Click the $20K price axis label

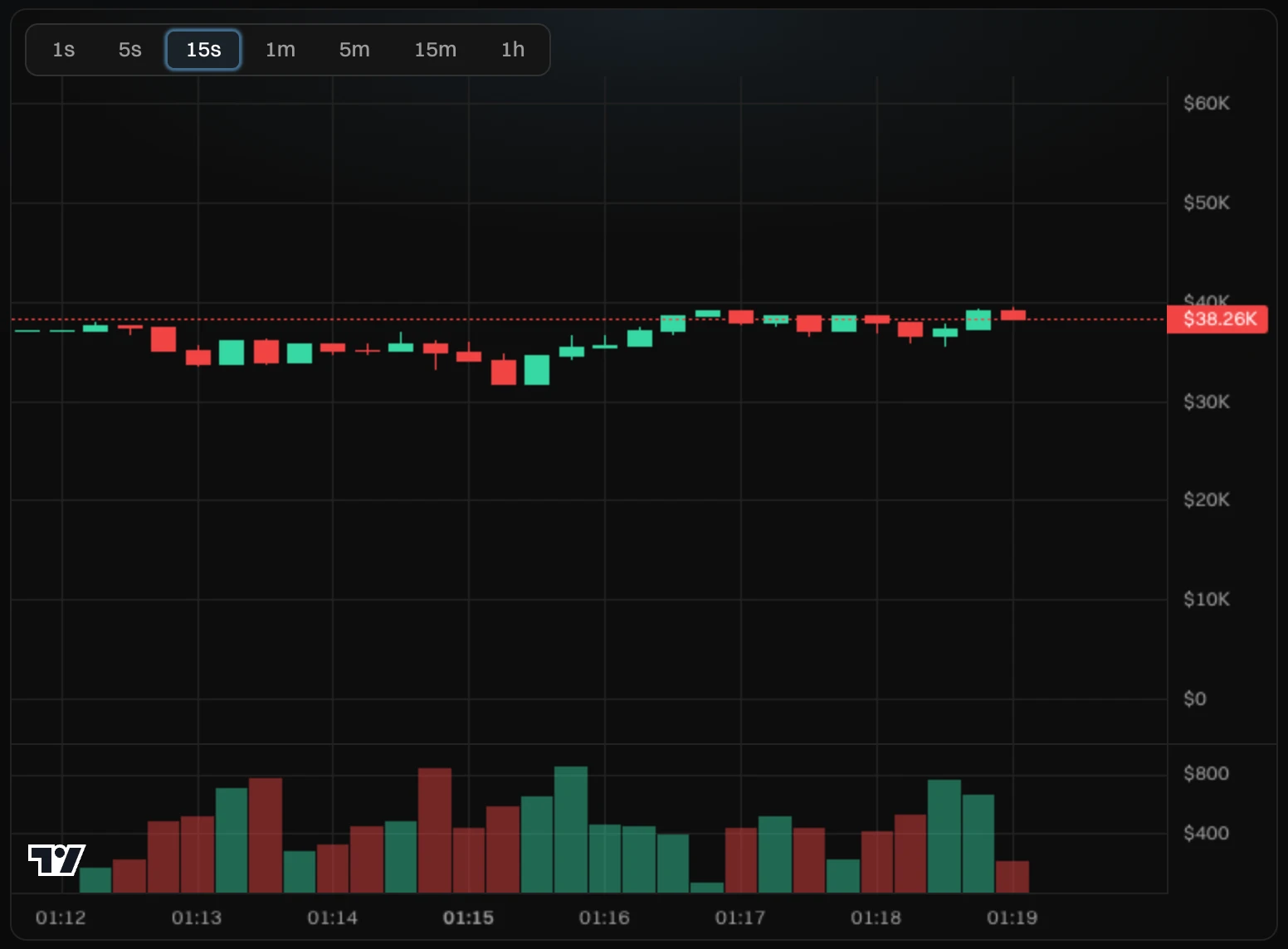(1207, 500)
